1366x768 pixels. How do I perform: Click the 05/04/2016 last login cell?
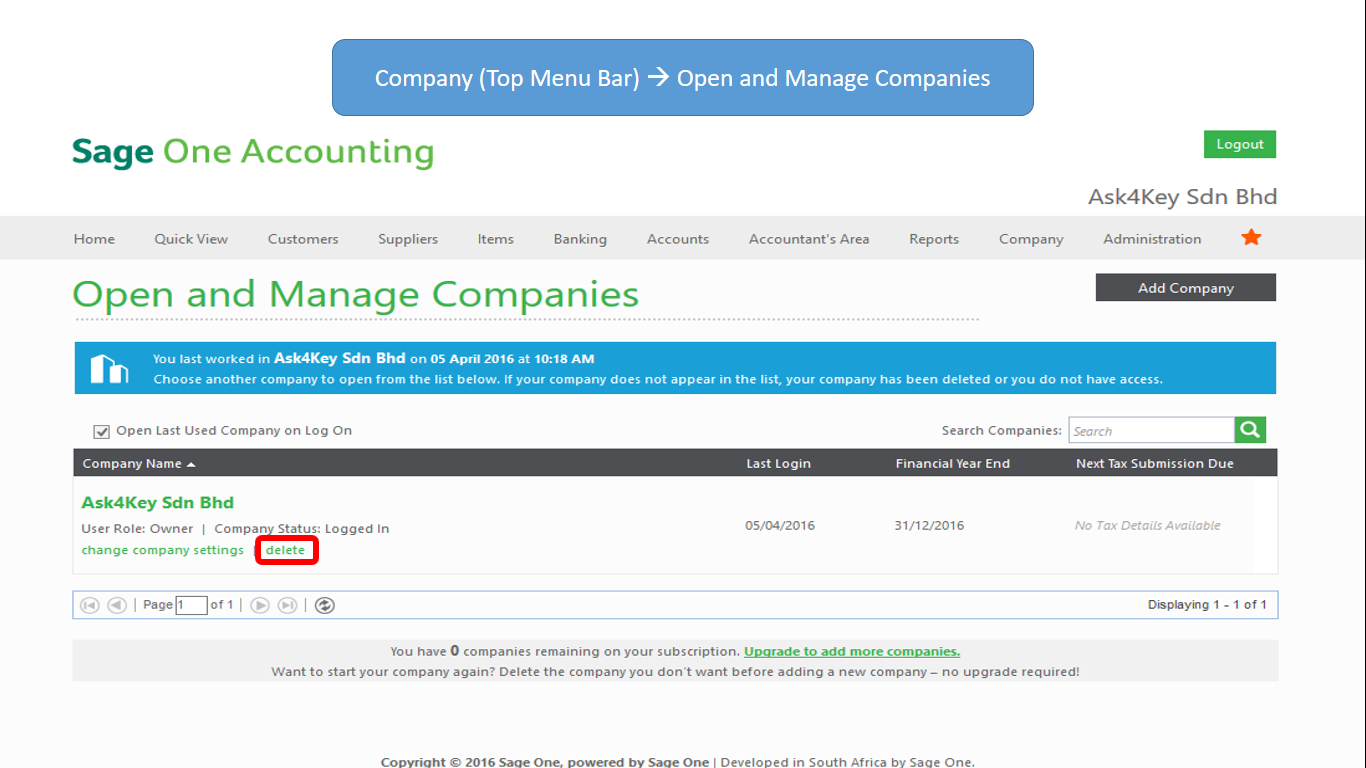click(x=780, y=526)
